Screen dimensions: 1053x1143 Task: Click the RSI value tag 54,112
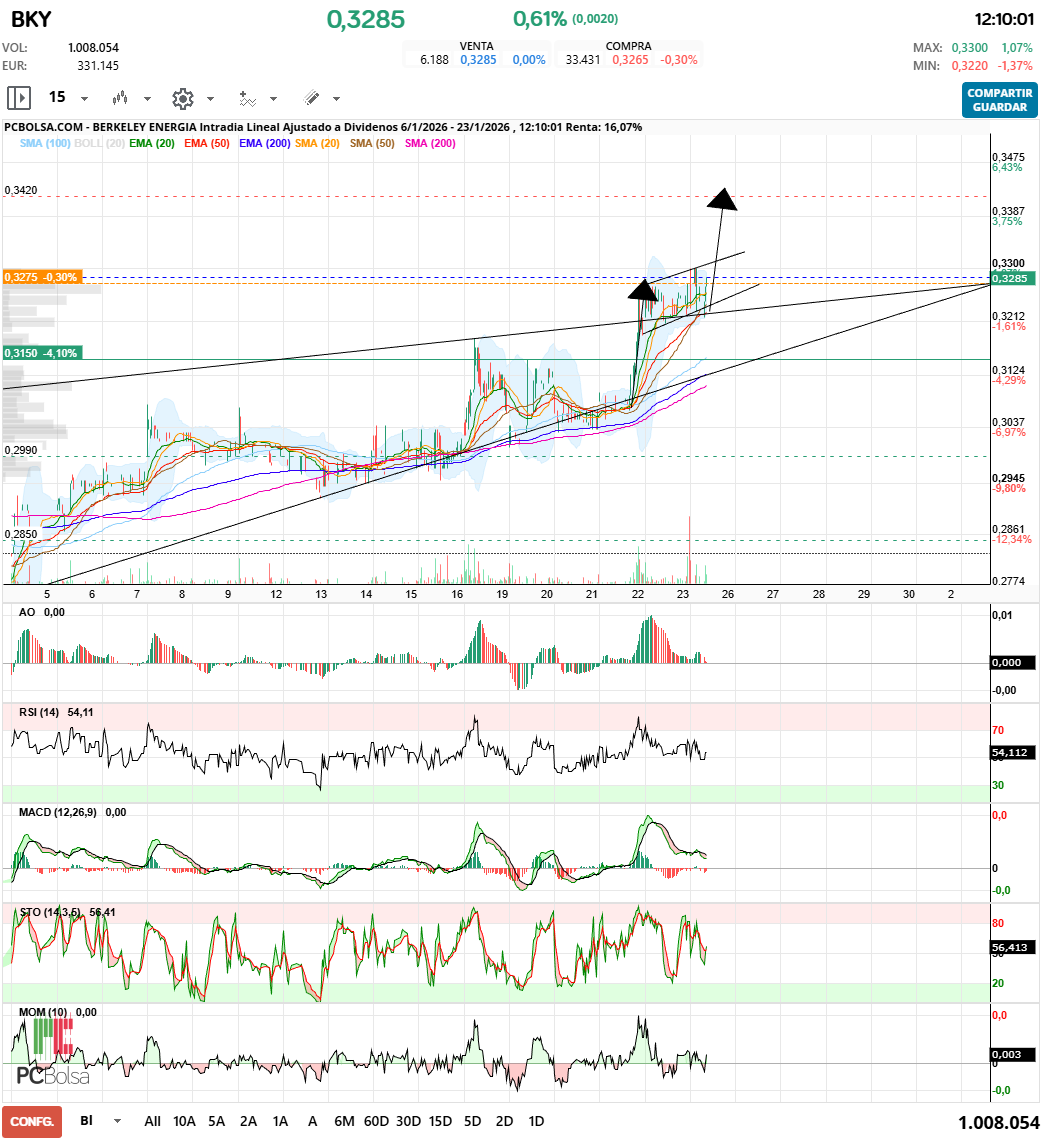1011,752
